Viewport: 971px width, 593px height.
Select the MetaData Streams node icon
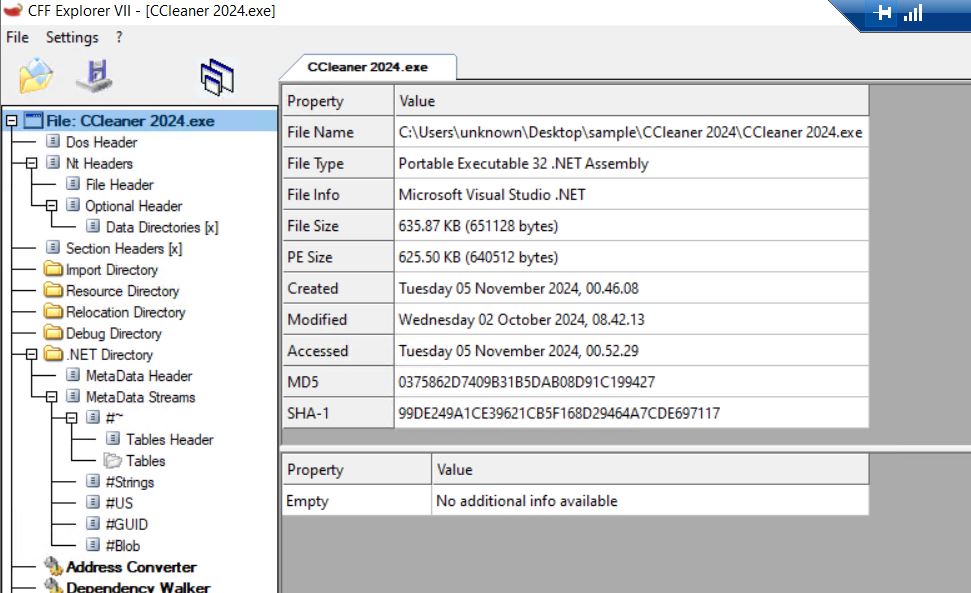click(x=73, y=396)
